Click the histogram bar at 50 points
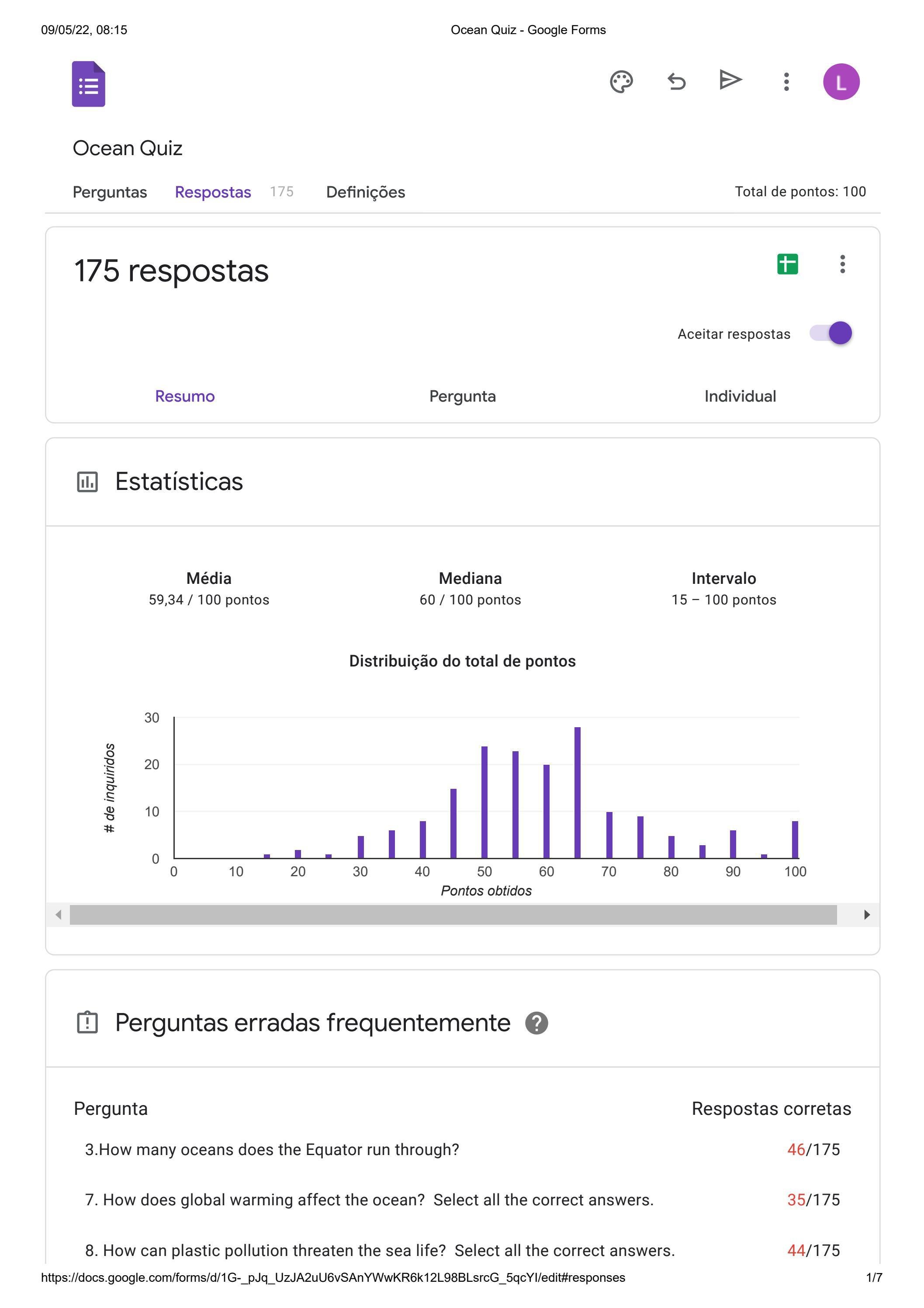 (484, 802)
